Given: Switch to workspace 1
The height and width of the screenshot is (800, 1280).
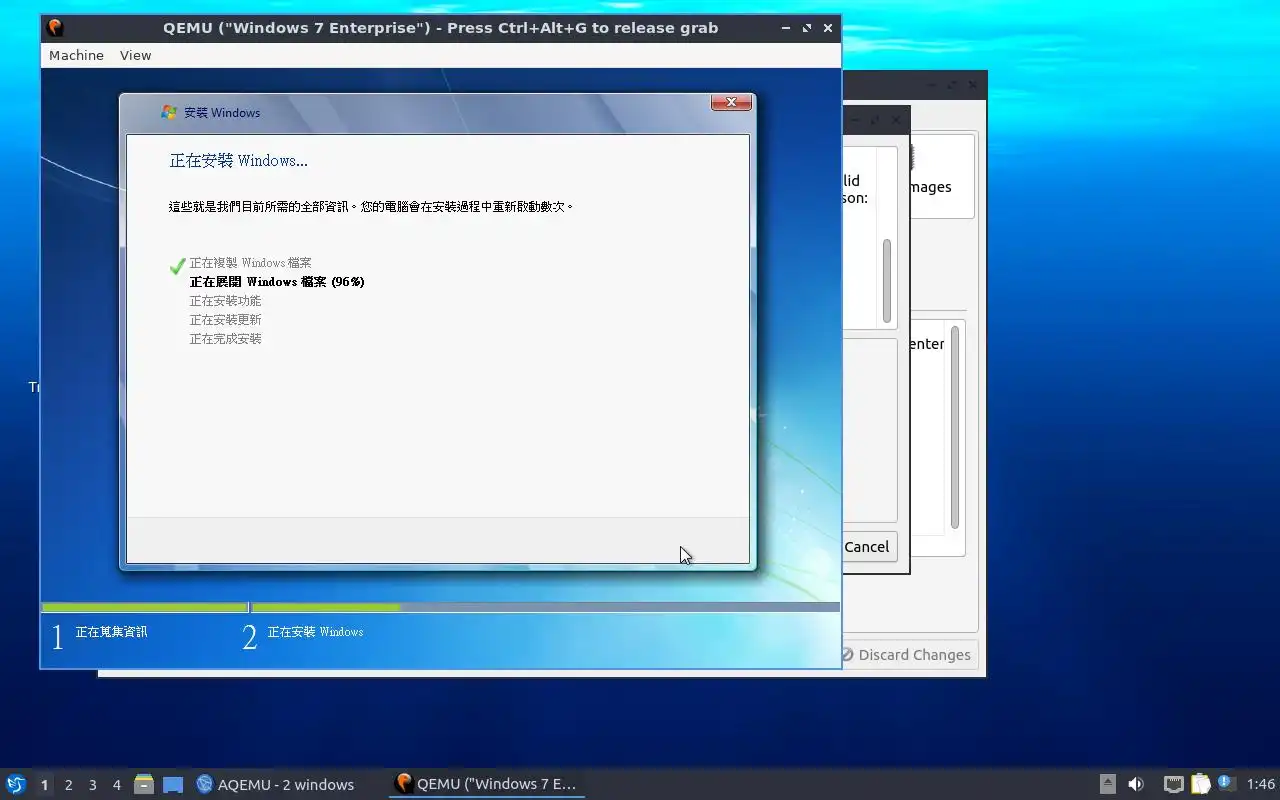Looking at the screenshot, I should tap(44, 785).
